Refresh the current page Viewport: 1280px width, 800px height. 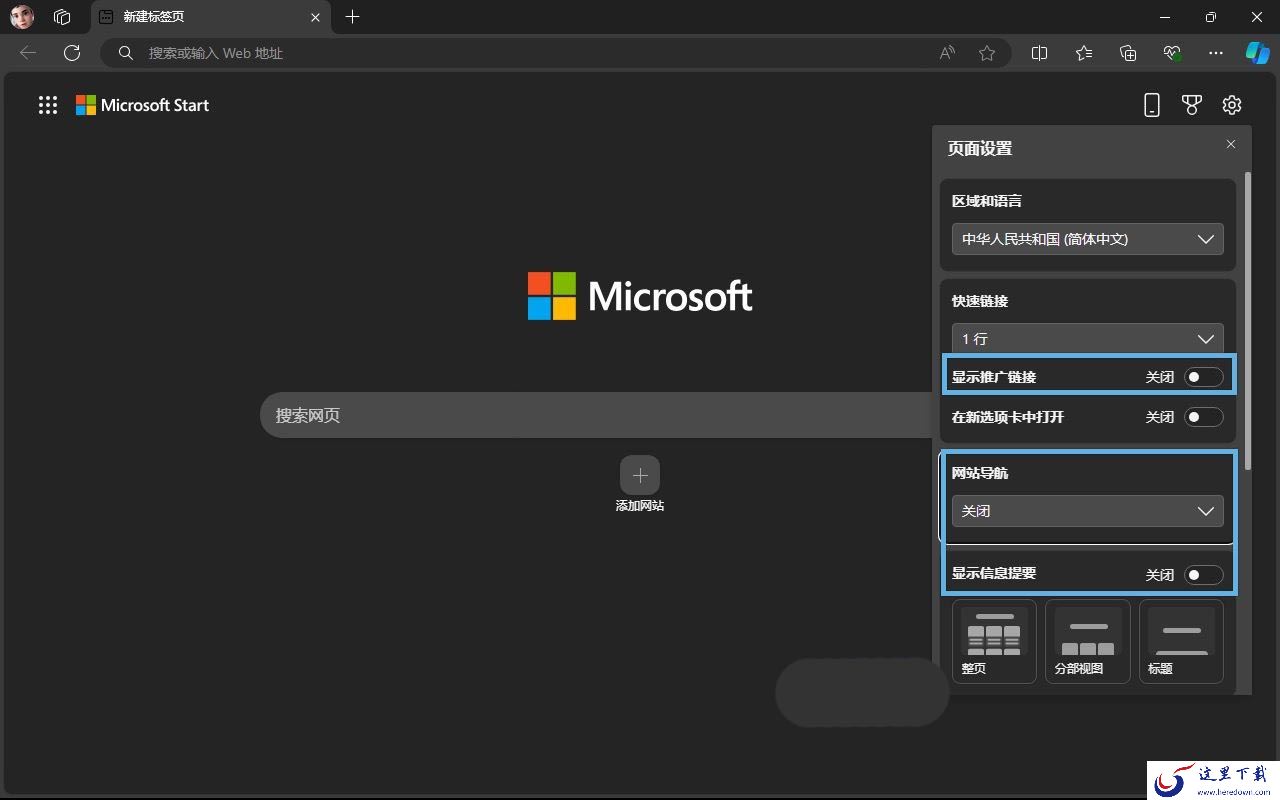coord(72,53)
